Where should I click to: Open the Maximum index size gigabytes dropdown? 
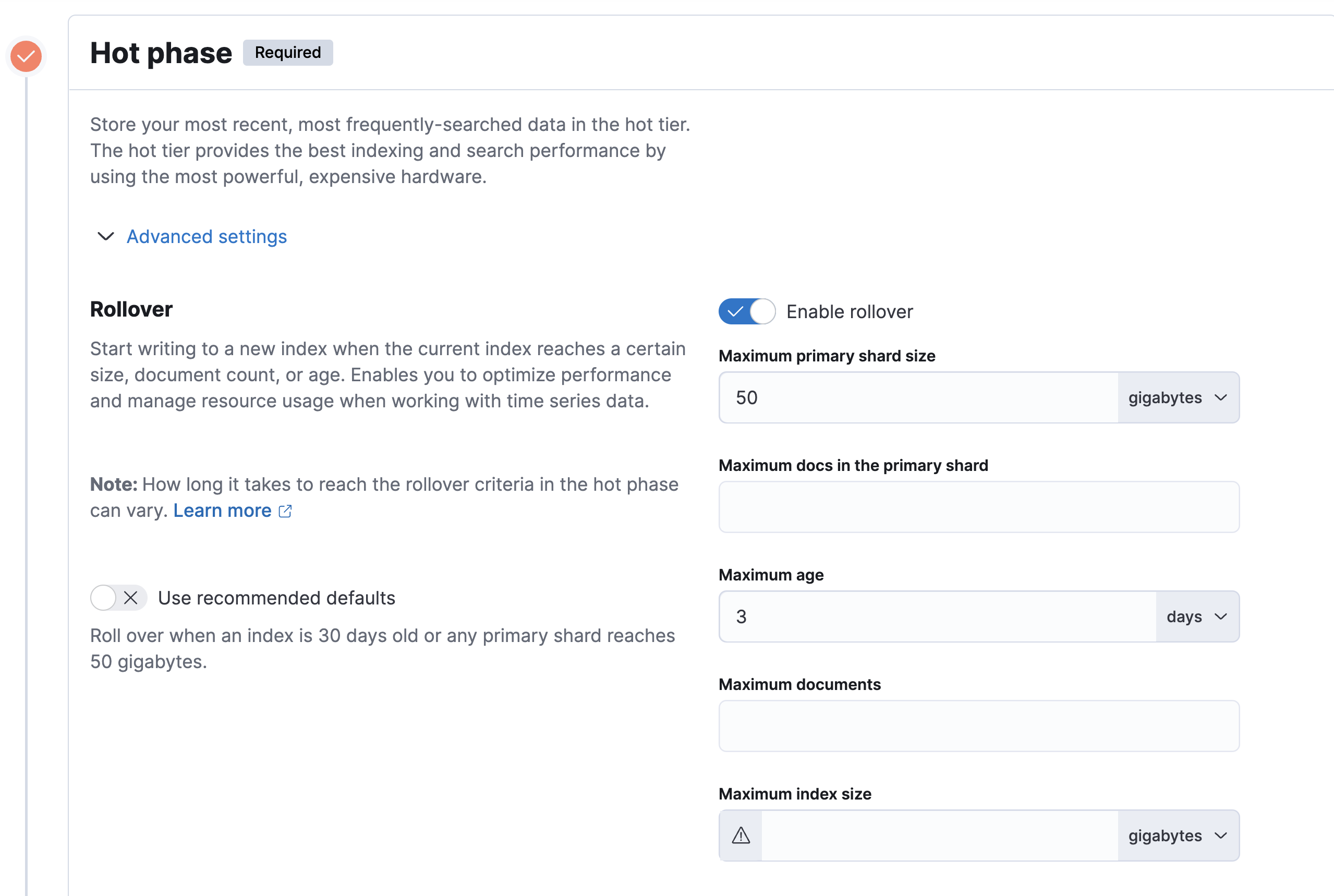tap(1178, 836)
